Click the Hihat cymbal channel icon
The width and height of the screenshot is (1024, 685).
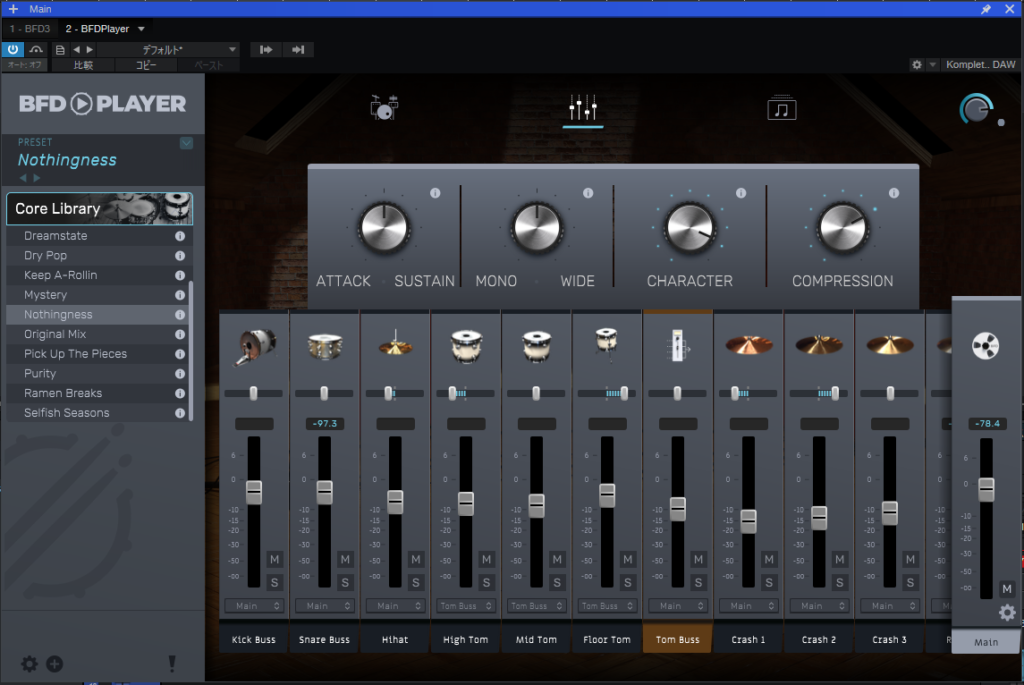pos(395,347)
